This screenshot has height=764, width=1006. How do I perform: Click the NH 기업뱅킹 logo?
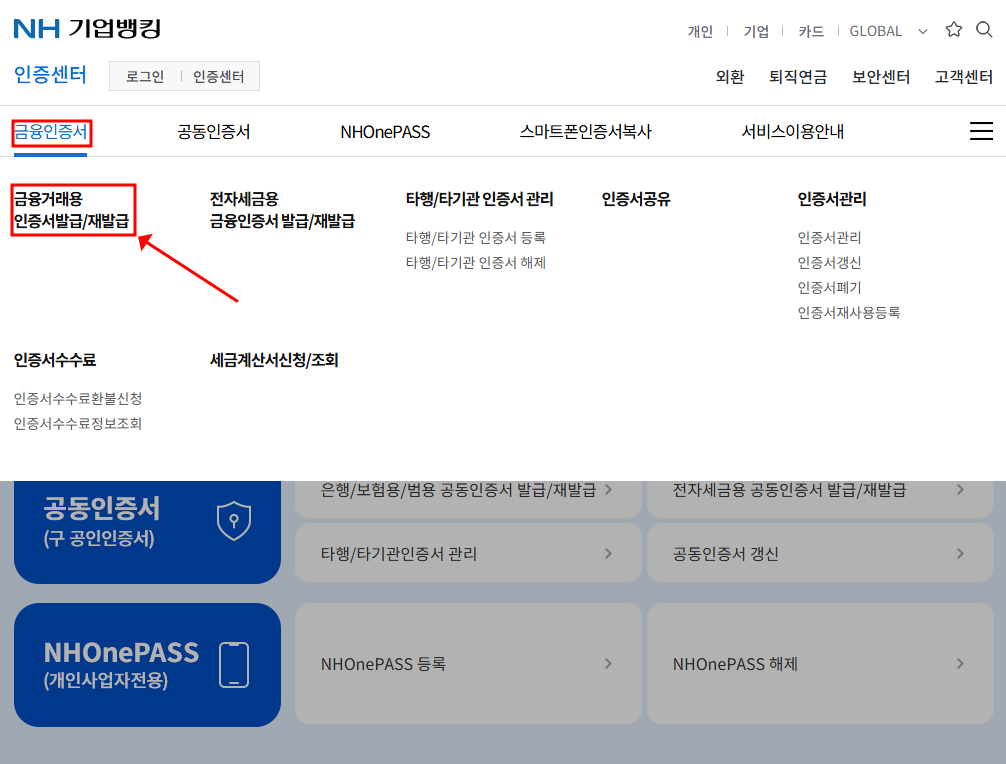point(87,28)
